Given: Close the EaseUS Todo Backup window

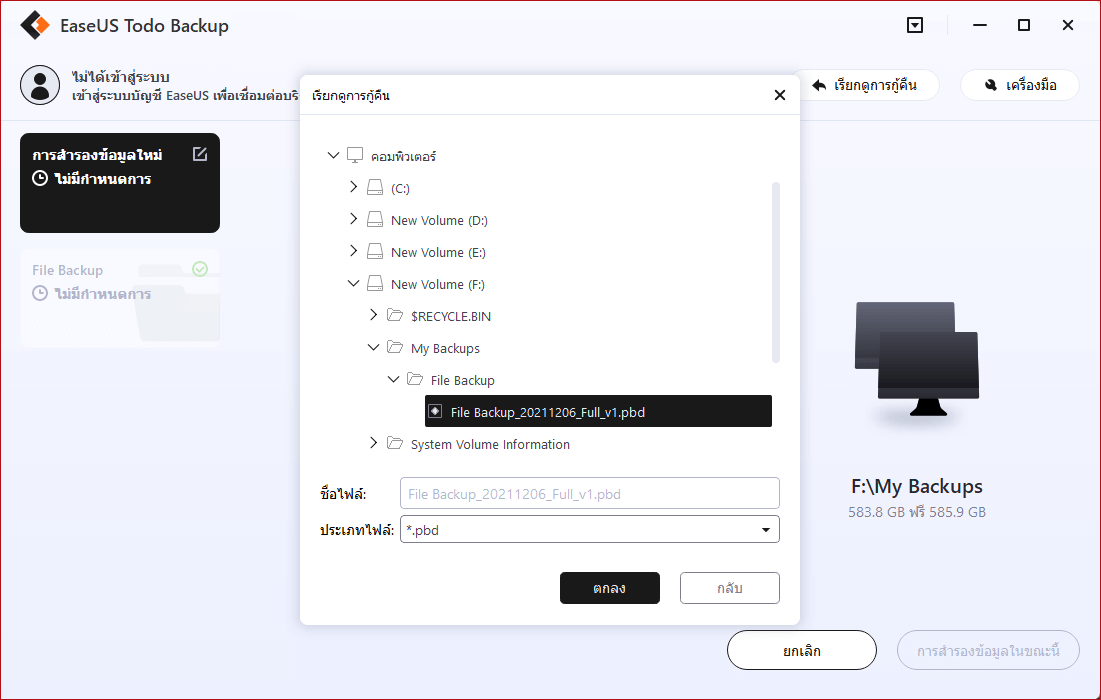Looking at the screenshot, I should pyautogui.click(x=1068, y=25).
